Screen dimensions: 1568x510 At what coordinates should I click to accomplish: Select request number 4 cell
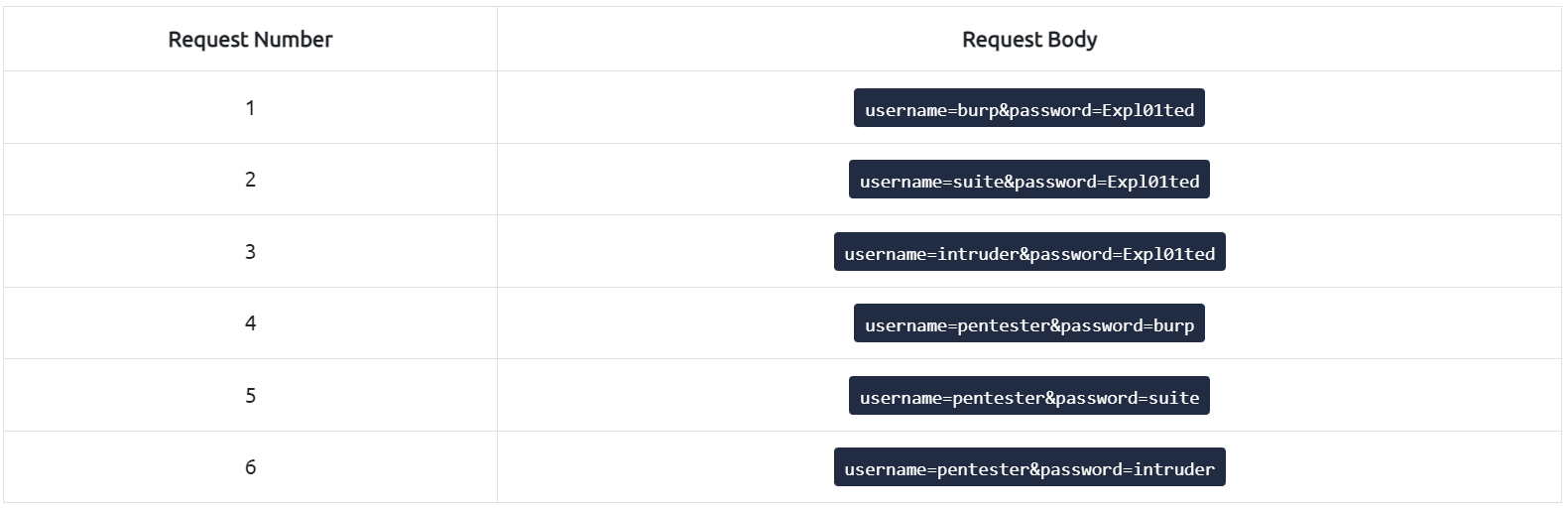tap(250, 323)
